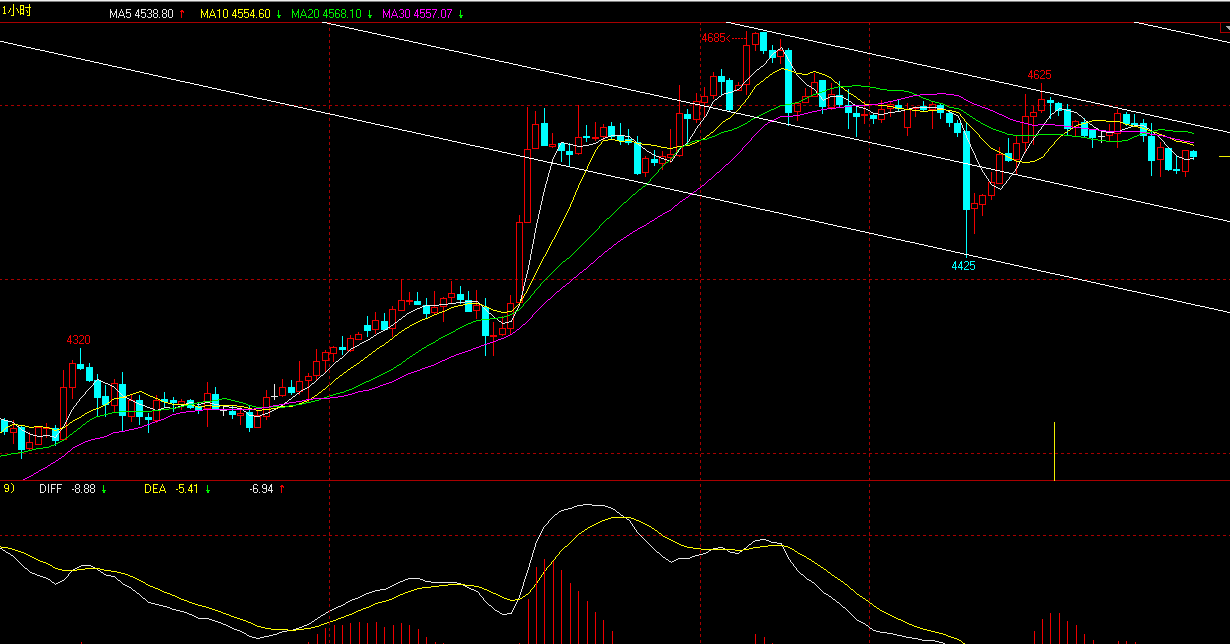Screen dimensions: 1230x644
Task: Click the green down arrow beside MA10
Action: (279, 14)
